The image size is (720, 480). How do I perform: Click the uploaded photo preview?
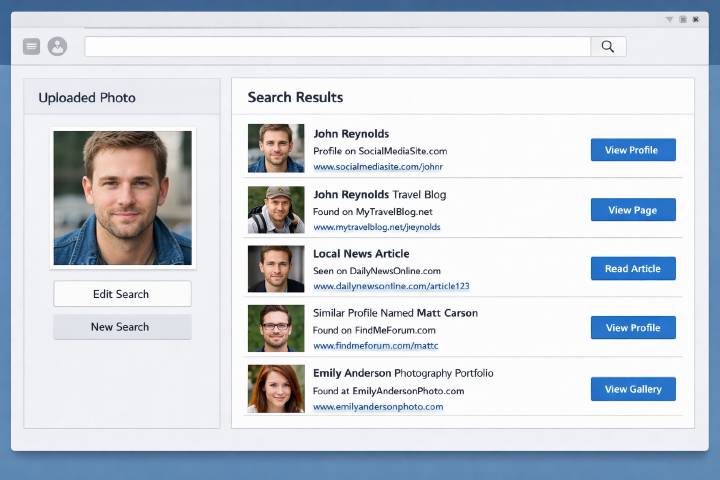click(123, 197)
